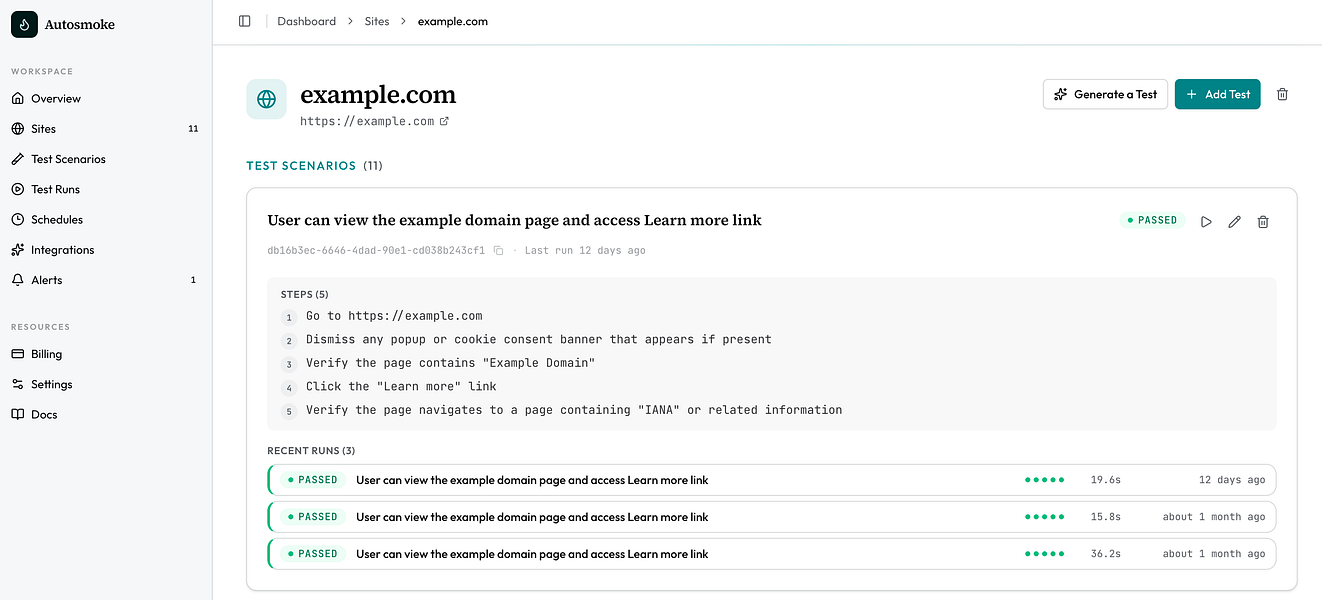Viewport: 1322px width, 600px height.
Task: Click the TEST SCENARIOS section heading
Action: pyautogui.click(x=301, y=166)
